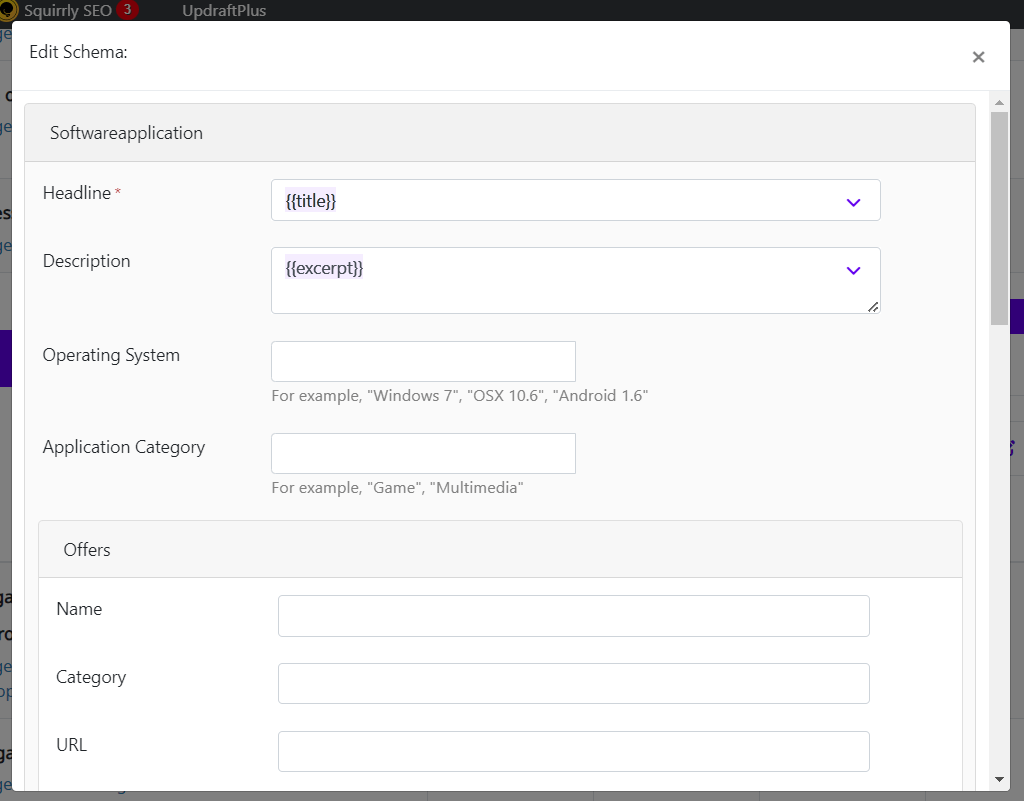Screen dimensions: 1024x801
Task: Click the {{title}} tag in Headline
Action: [311, 200]
